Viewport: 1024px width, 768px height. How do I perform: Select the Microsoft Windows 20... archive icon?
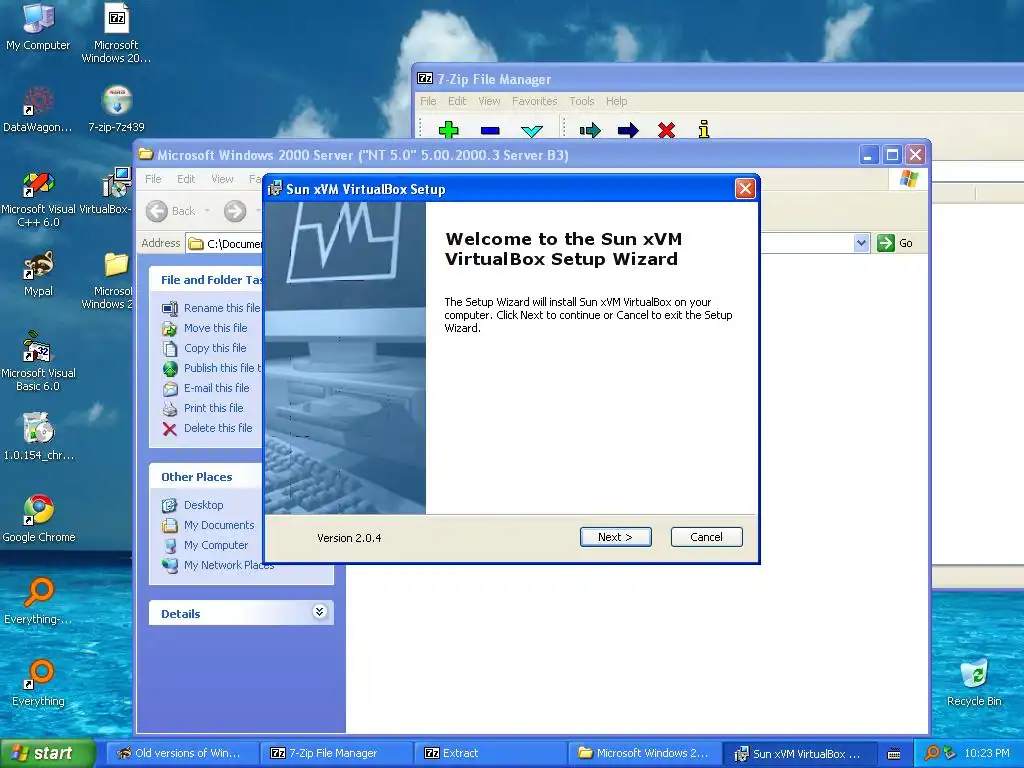pos(116,34)
